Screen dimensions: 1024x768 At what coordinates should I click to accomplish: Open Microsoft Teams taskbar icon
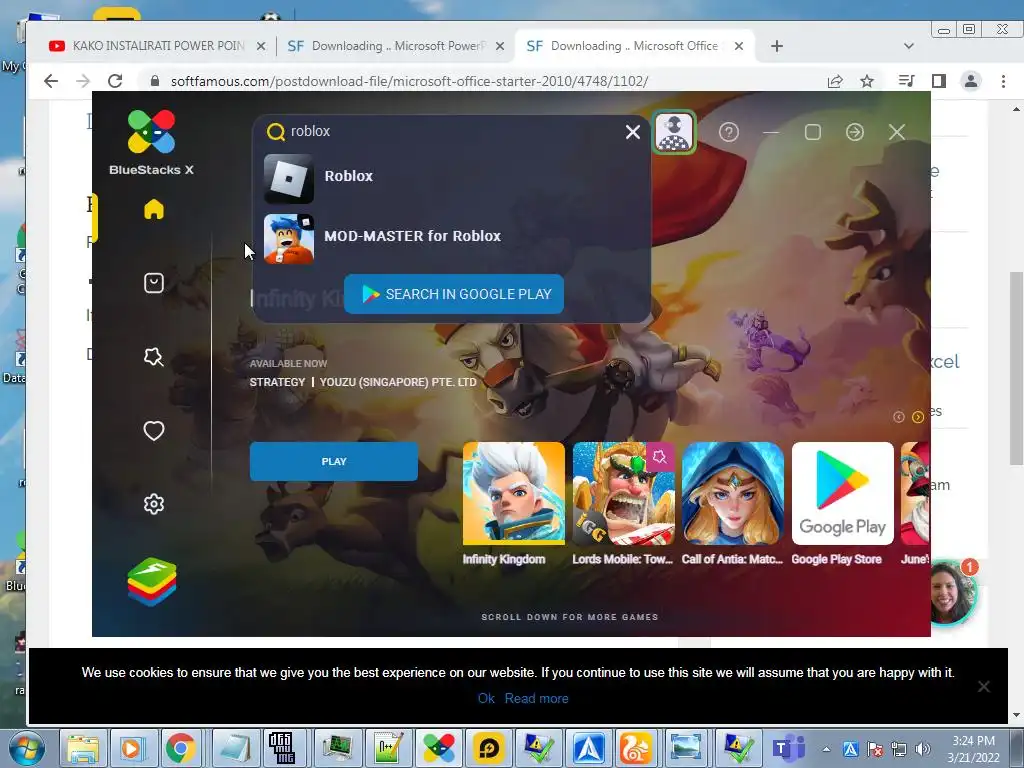coord(789,748)
